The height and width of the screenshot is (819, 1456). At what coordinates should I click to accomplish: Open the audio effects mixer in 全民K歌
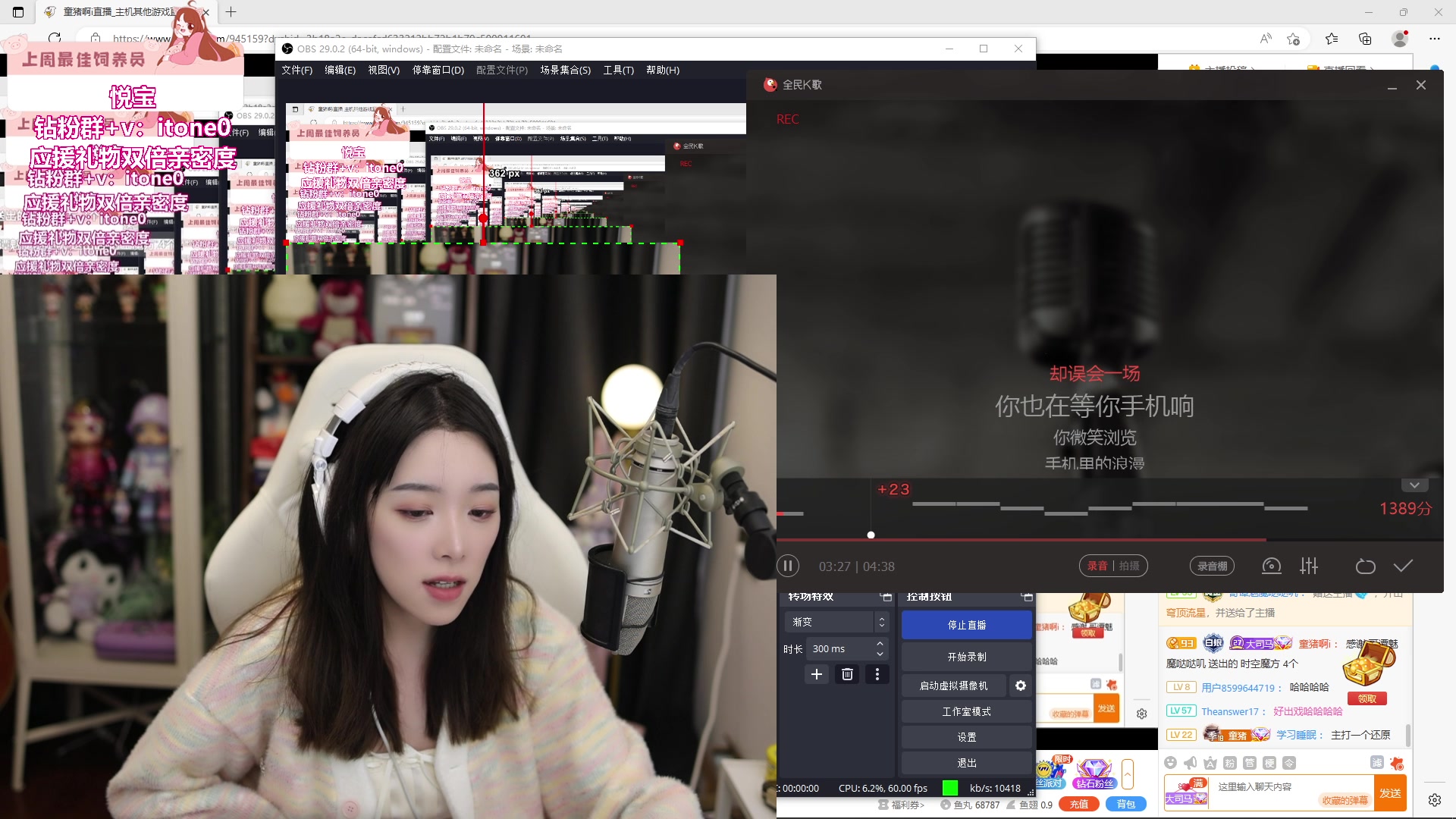click(1310, 566)
